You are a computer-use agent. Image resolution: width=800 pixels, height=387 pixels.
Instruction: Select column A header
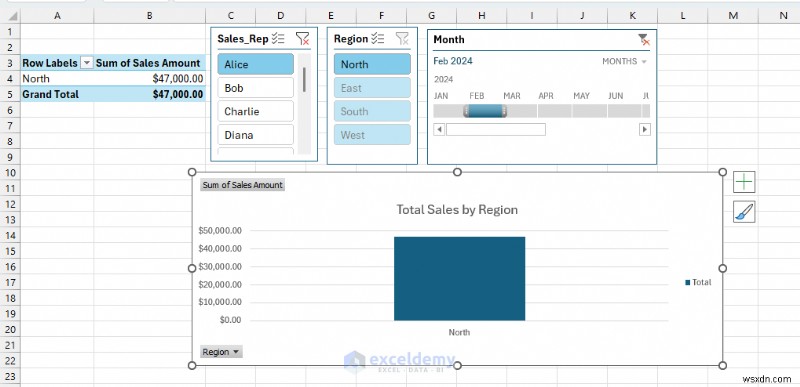coord(57,16)
